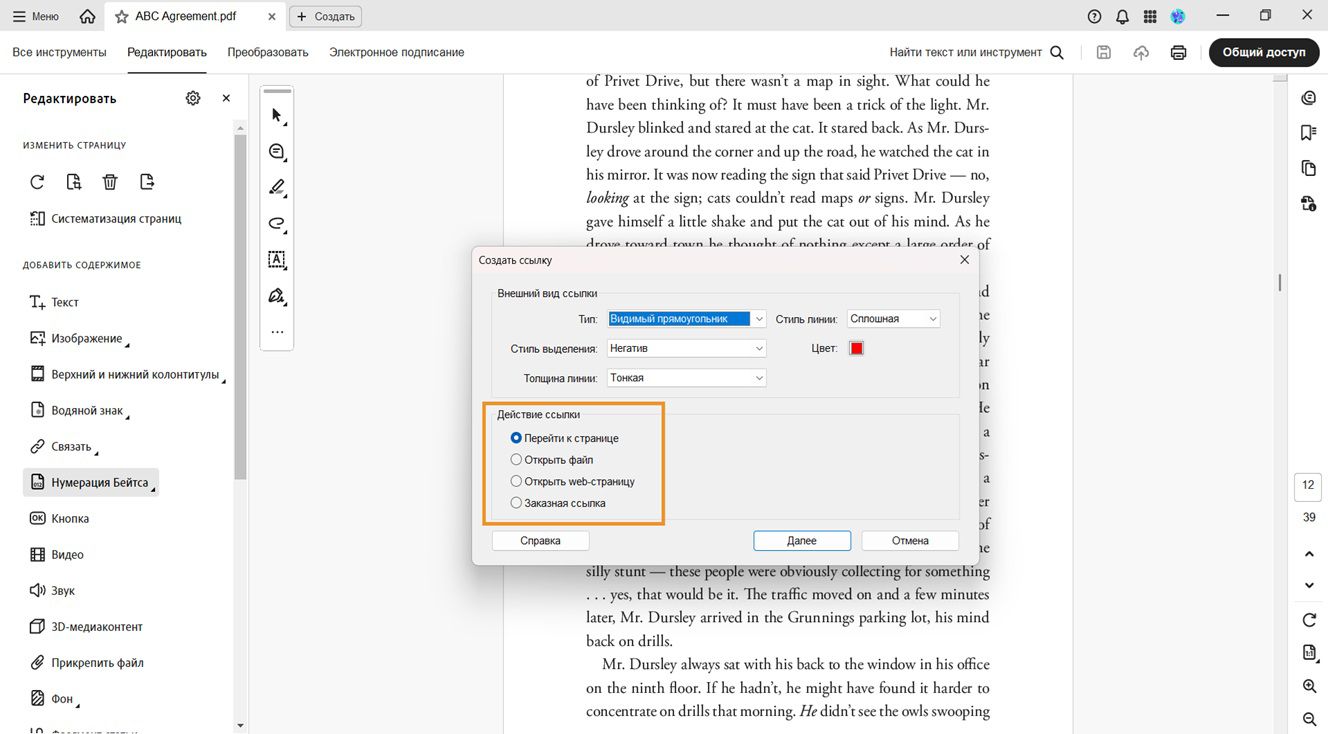Select the arrow selection tool
Screen dimensions: 1328x734
coord(277,115)
